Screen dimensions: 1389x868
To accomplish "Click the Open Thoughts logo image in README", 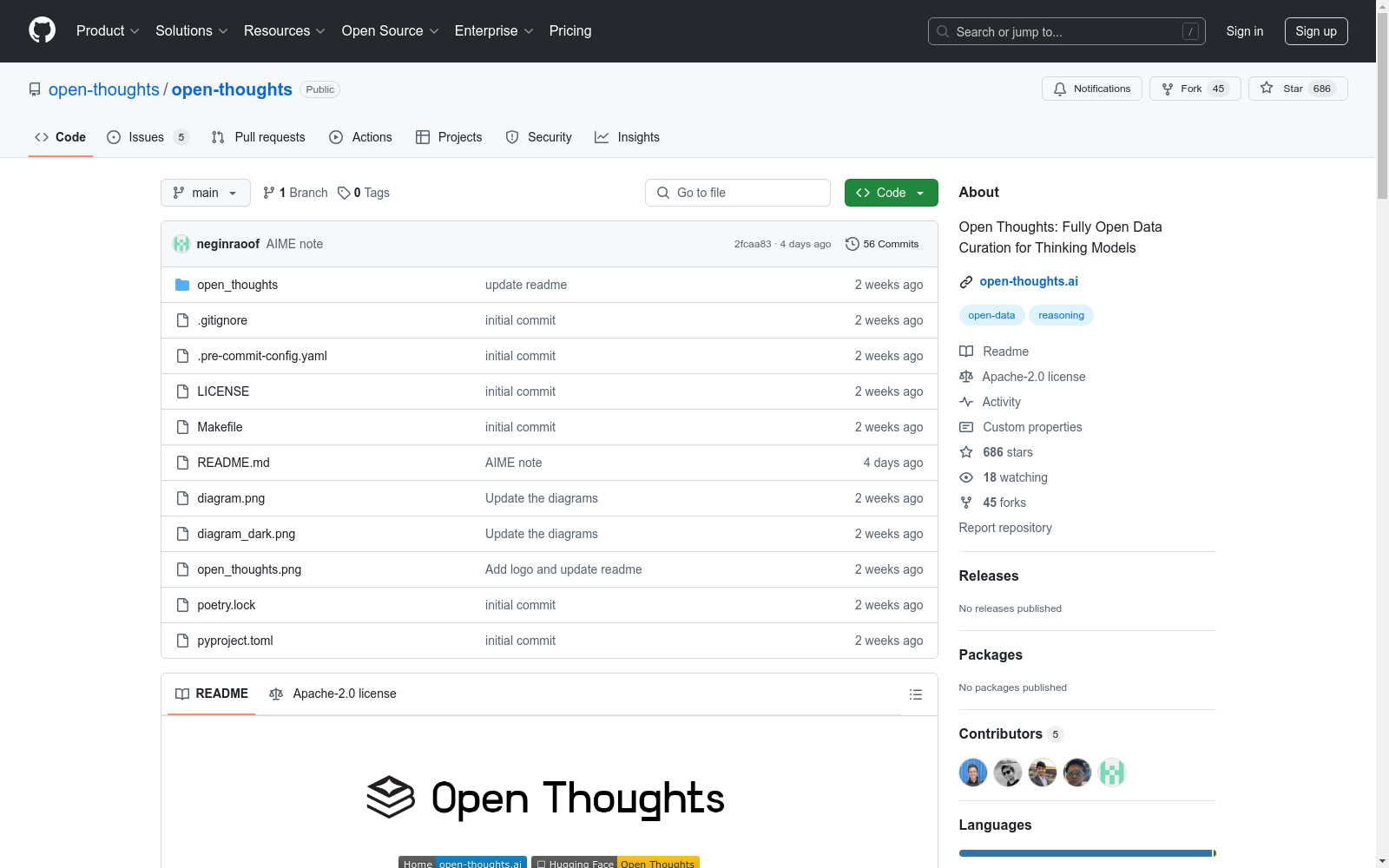I will [546, 798].
